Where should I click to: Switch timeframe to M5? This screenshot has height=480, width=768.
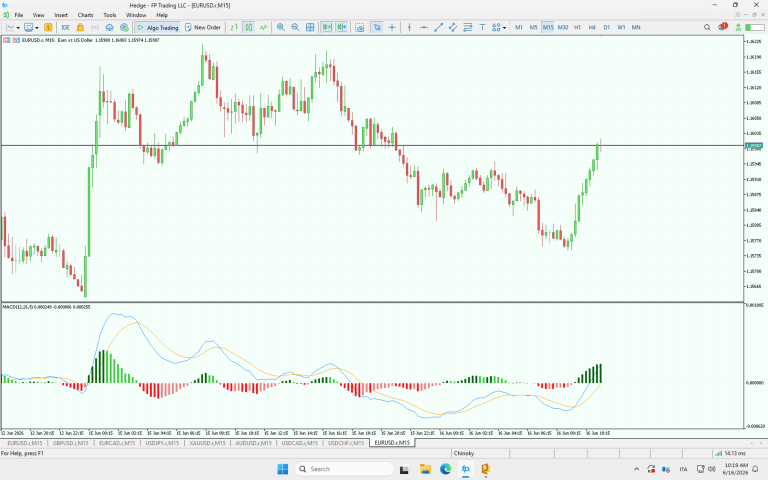pyautogui.click(x=533, y=27)
